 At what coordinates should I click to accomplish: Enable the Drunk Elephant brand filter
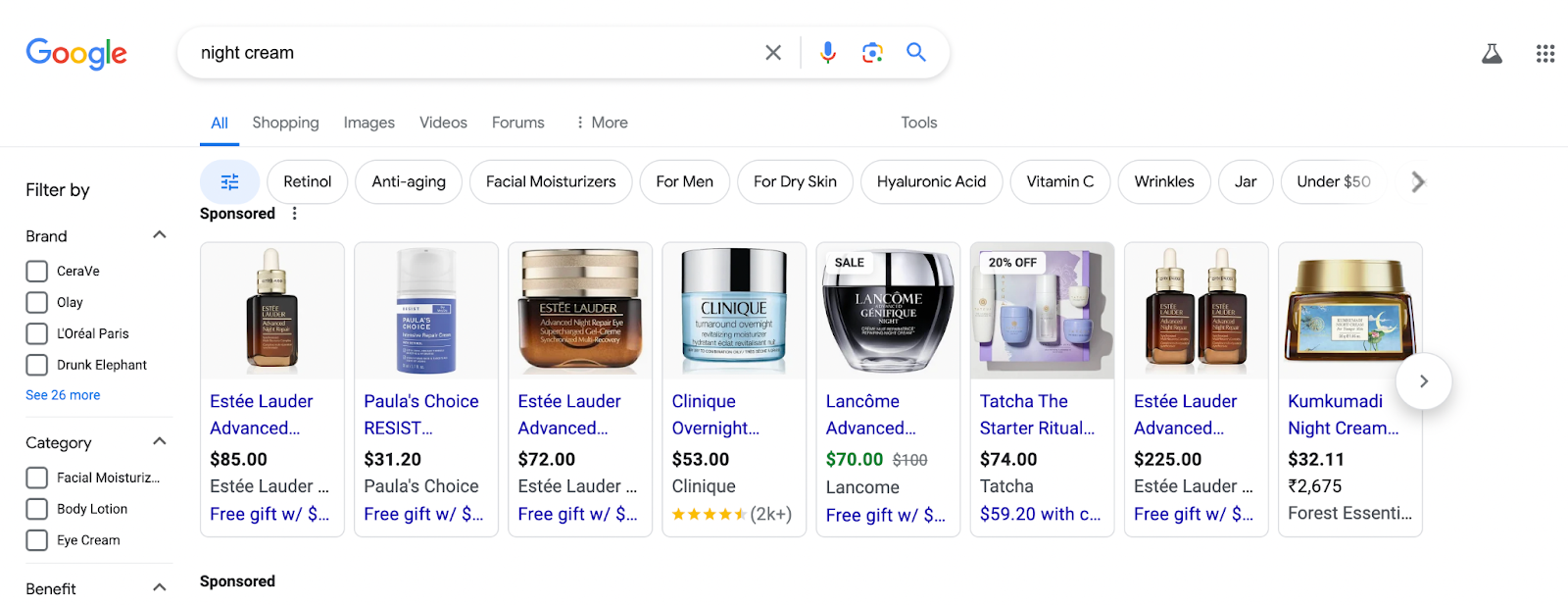tap(37, 366)
